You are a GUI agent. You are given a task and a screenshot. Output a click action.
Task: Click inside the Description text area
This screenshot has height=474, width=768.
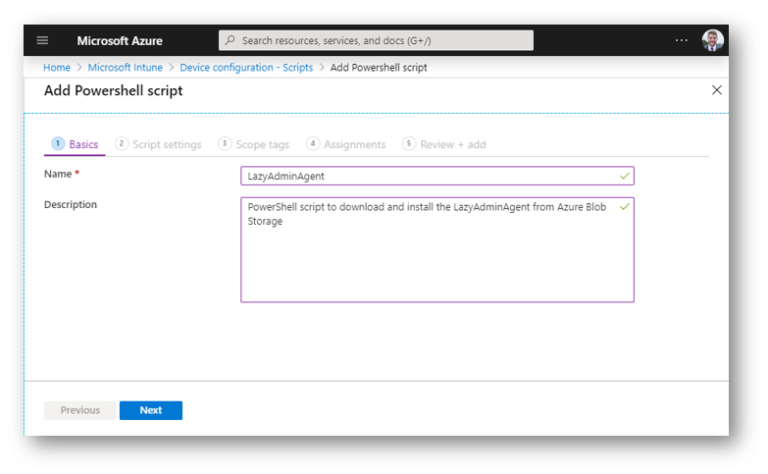(437, 250)
